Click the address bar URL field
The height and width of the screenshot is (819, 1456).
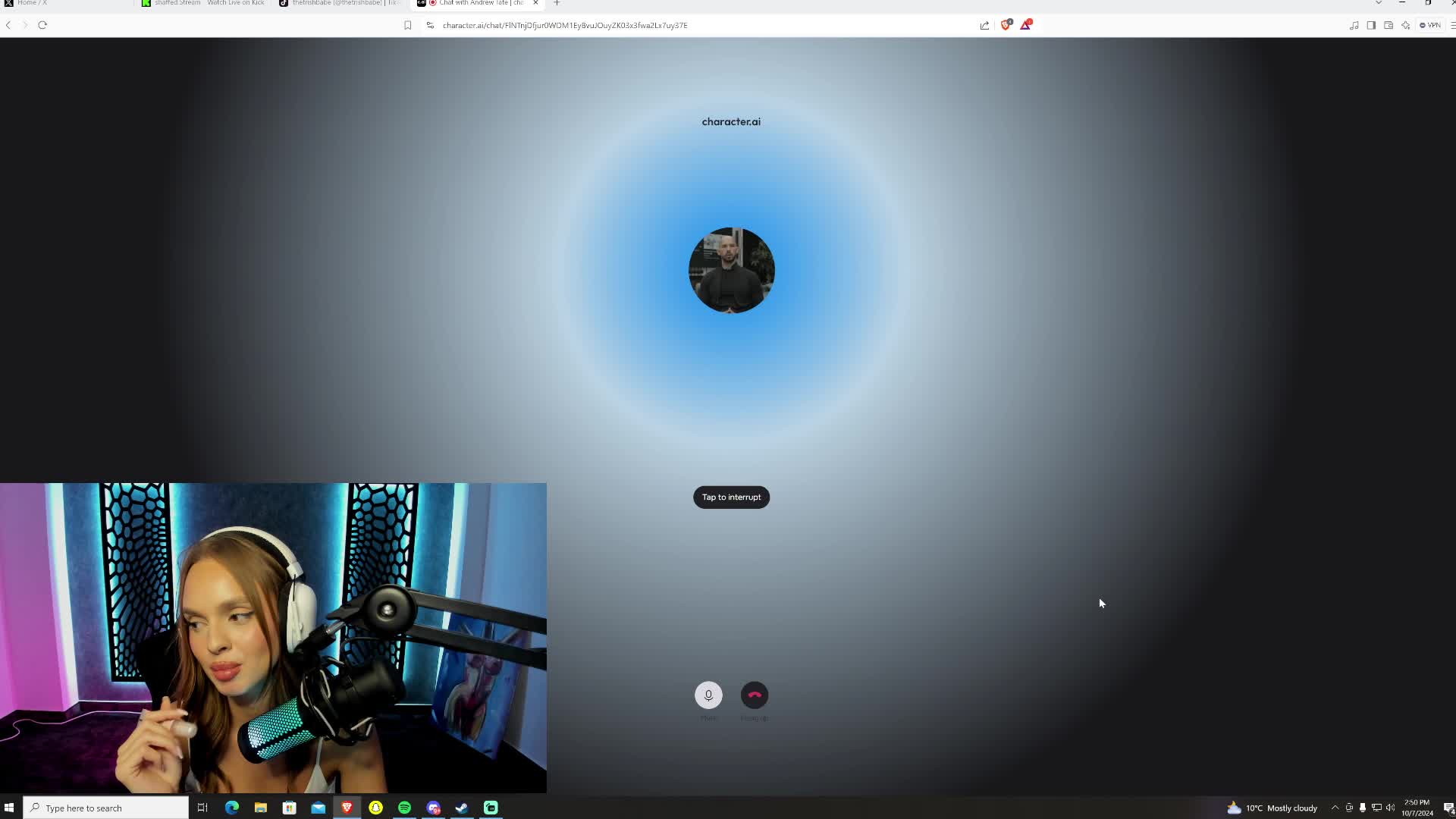[565, 25]
